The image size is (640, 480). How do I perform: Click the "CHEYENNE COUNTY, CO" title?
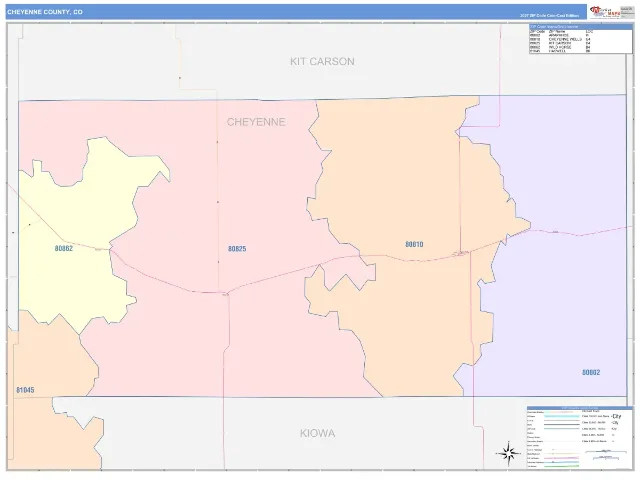click(x=45, y=12)
